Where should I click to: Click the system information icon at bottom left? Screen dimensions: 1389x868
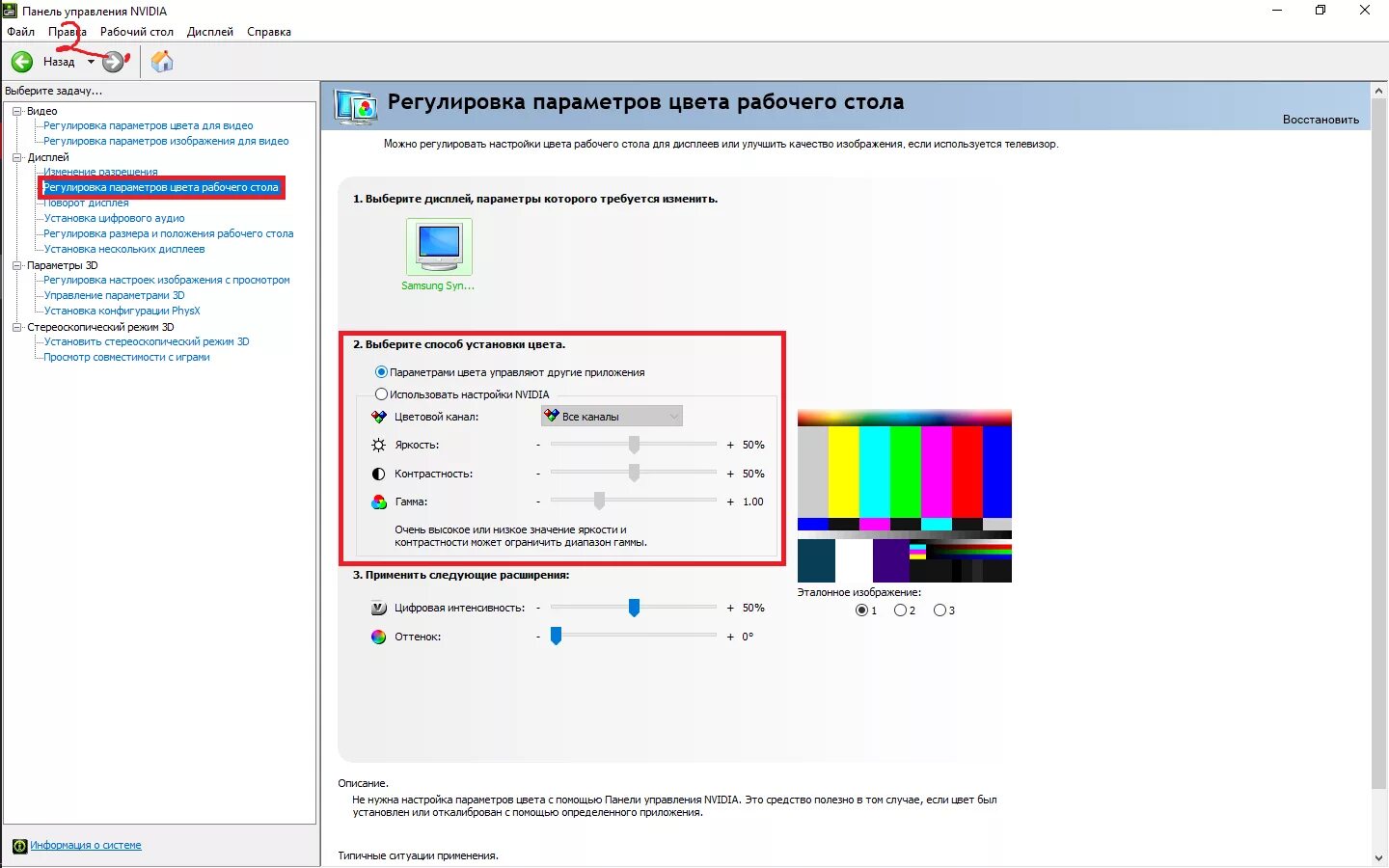click(19, 846)
